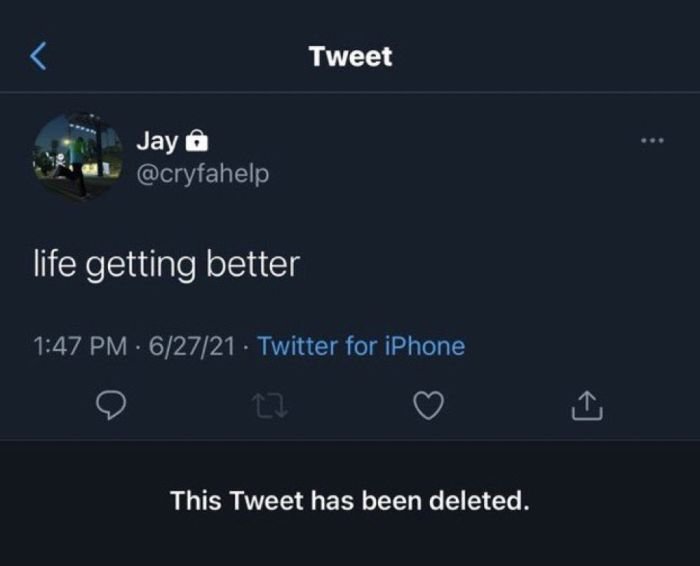
Task: Click the 1:47 PM timestamp
Action: pyautogui.click(x=79, y=346)
